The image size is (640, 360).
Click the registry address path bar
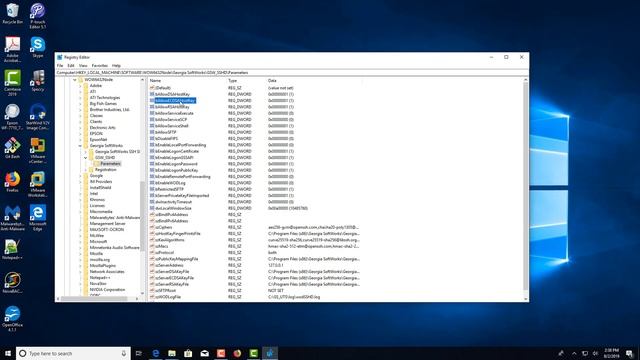pyautogui.click(x=292, y=73)
